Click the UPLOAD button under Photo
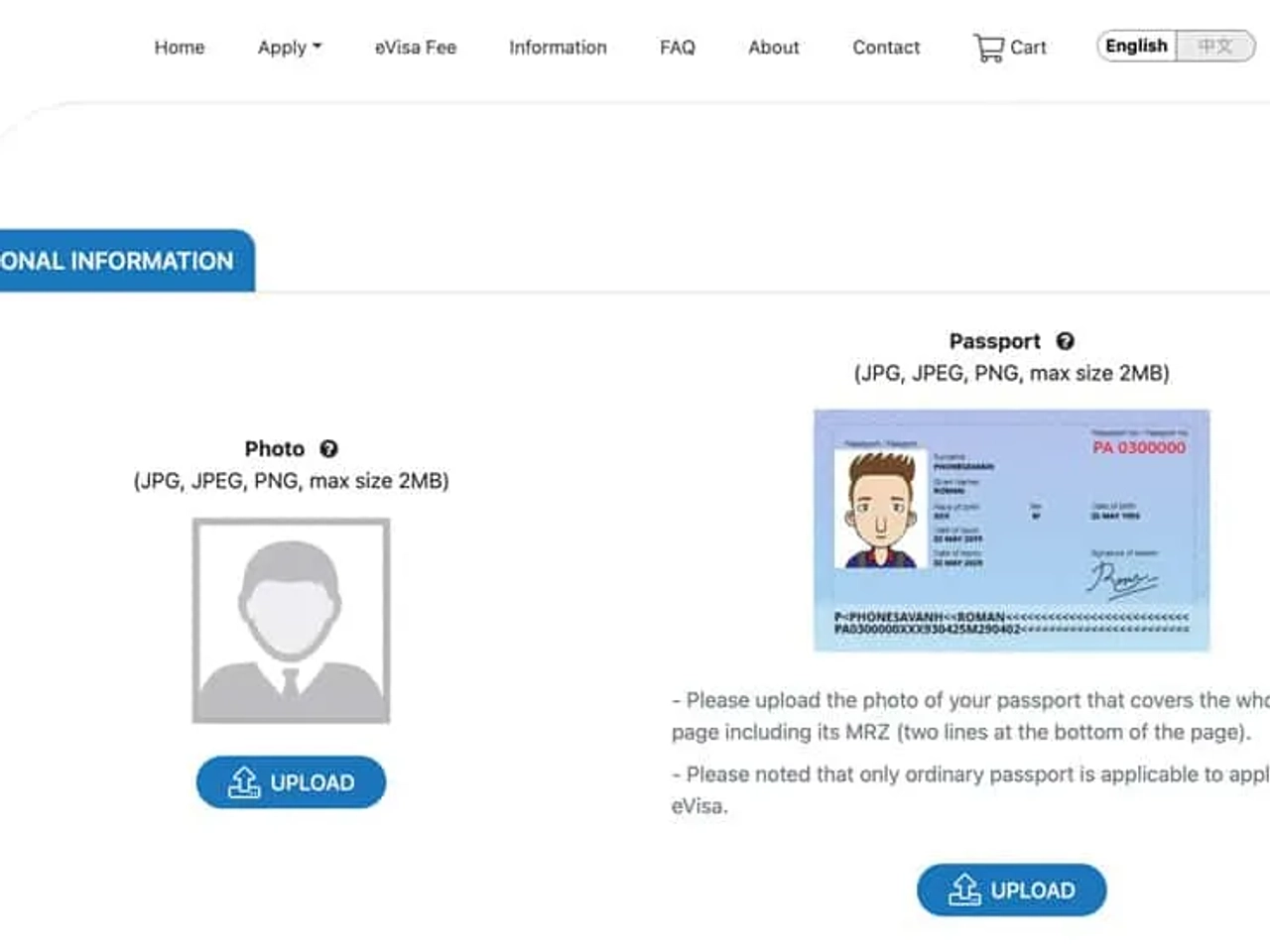The image size is (1270, 952). pos(291,782)
